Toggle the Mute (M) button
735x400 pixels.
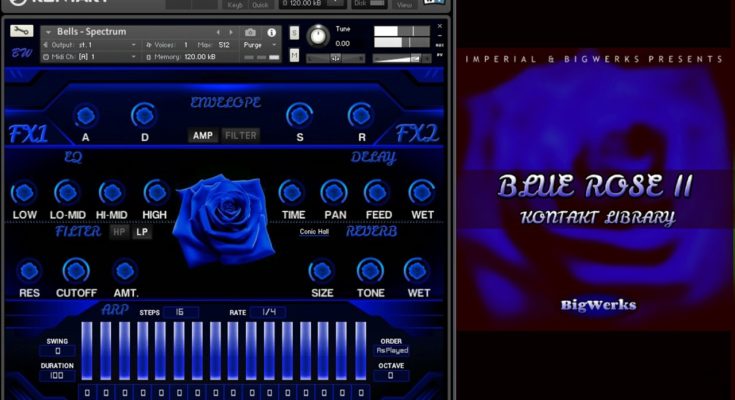click(295, 56)
